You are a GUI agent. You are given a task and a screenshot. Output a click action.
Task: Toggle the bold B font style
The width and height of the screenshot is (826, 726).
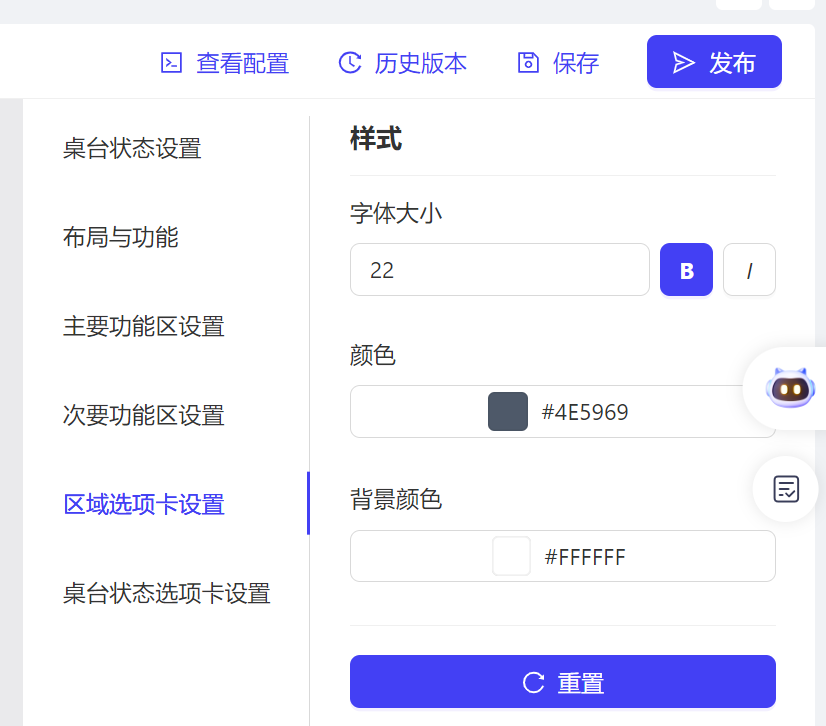686,270
